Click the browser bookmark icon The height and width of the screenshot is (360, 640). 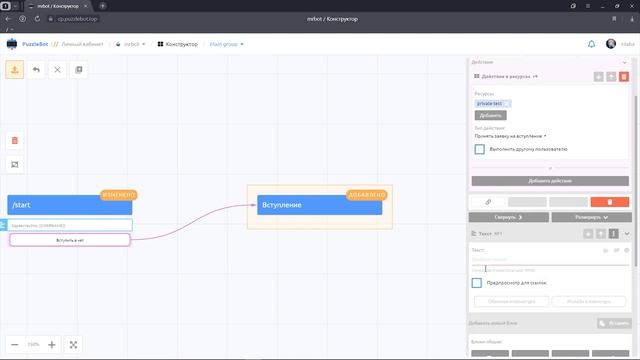click(x=614, y=19)
